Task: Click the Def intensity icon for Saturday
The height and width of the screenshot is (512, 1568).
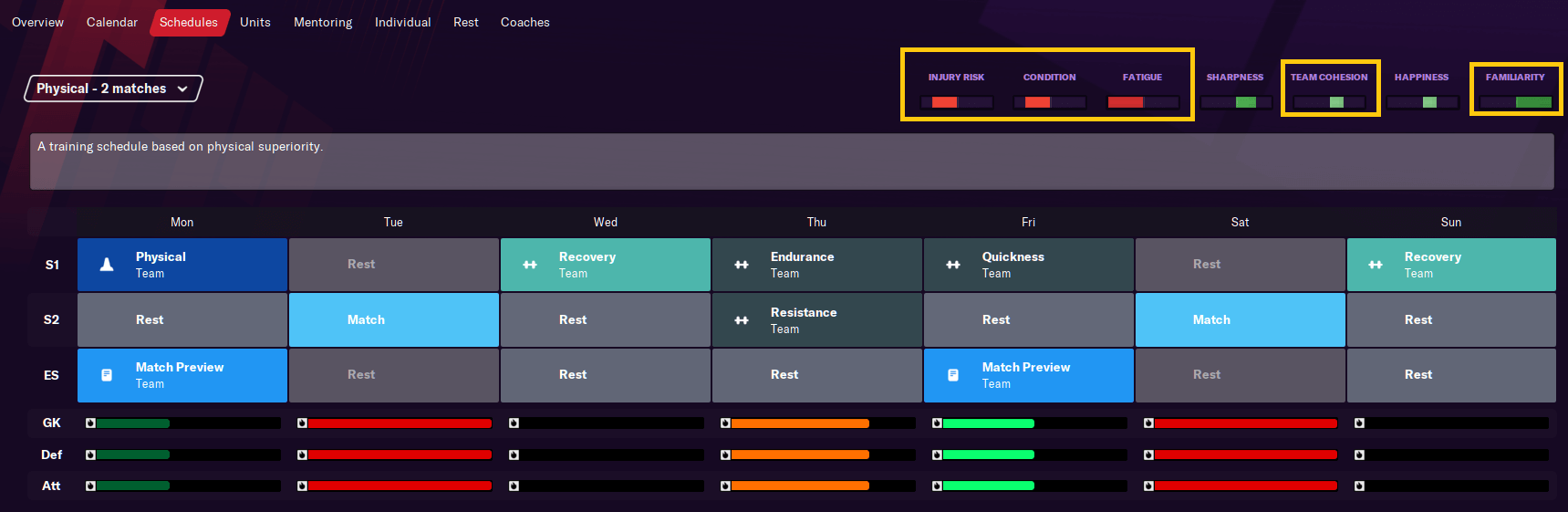Action: 1148,455
